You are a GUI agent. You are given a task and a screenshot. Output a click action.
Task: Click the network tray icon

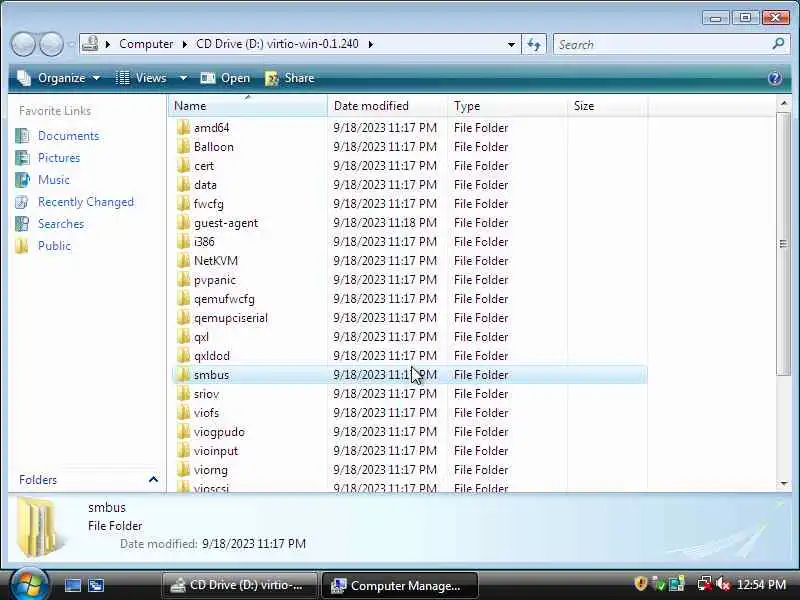[705, 584]
